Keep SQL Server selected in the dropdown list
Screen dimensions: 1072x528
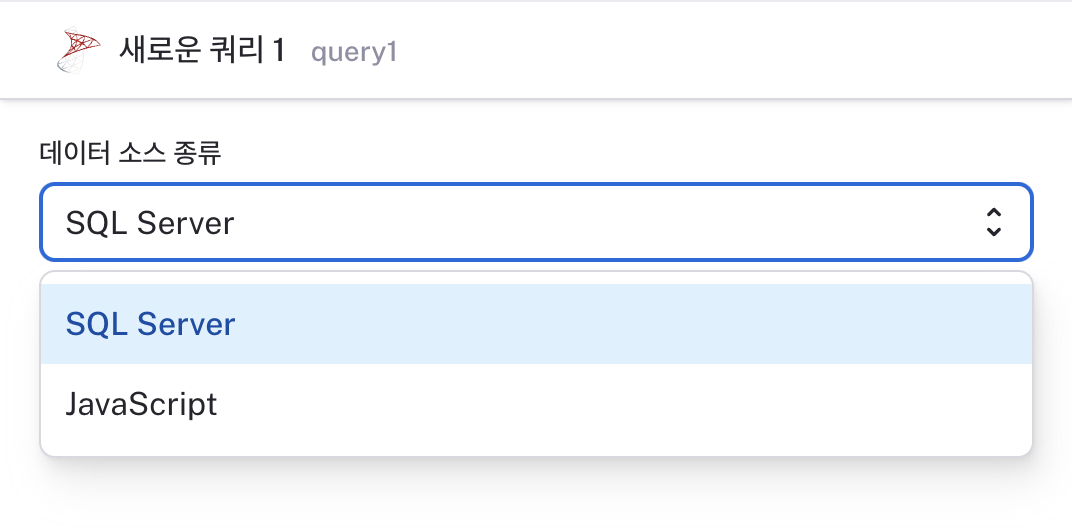(536, 324)
